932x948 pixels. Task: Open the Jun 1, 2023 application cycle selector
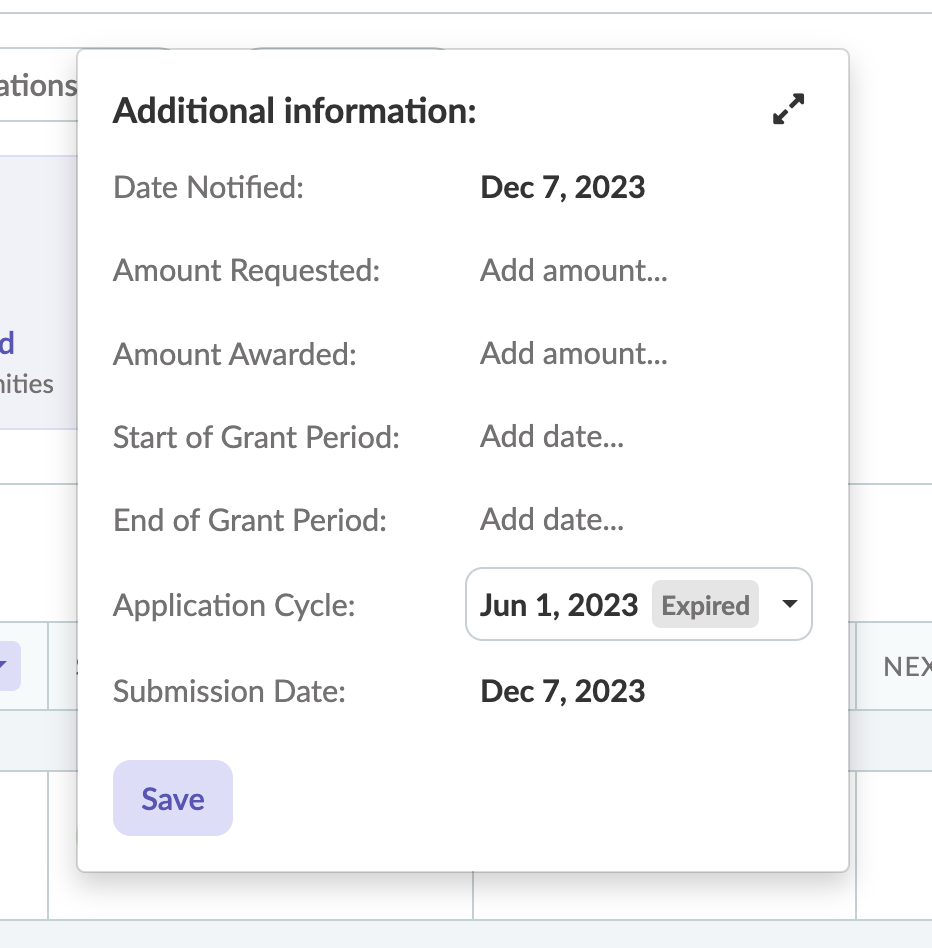click(x=559, y=605)
